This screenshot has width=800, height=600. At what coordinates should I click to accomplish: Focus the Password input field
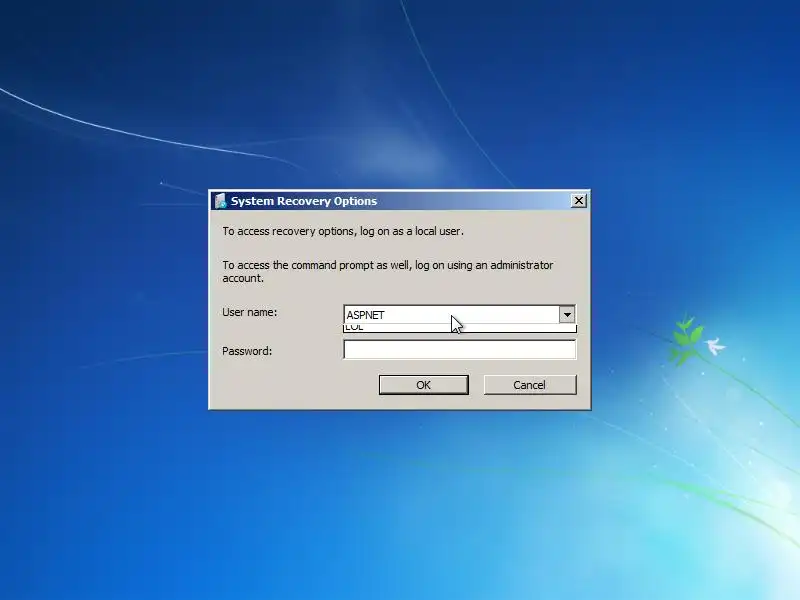click(460, 349)
